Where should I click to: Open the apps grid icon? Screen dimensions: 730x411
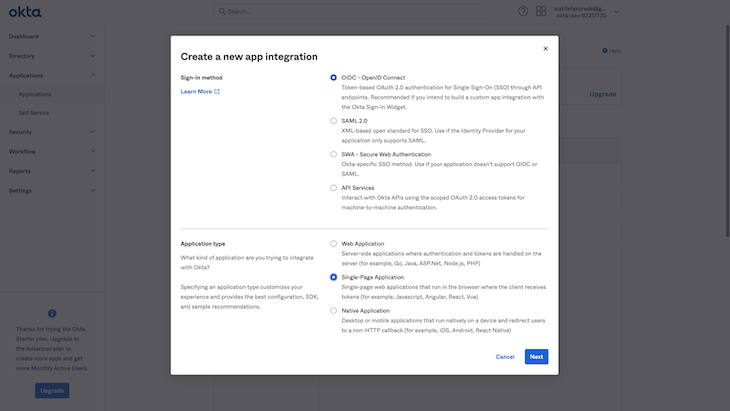pos(541,11)
